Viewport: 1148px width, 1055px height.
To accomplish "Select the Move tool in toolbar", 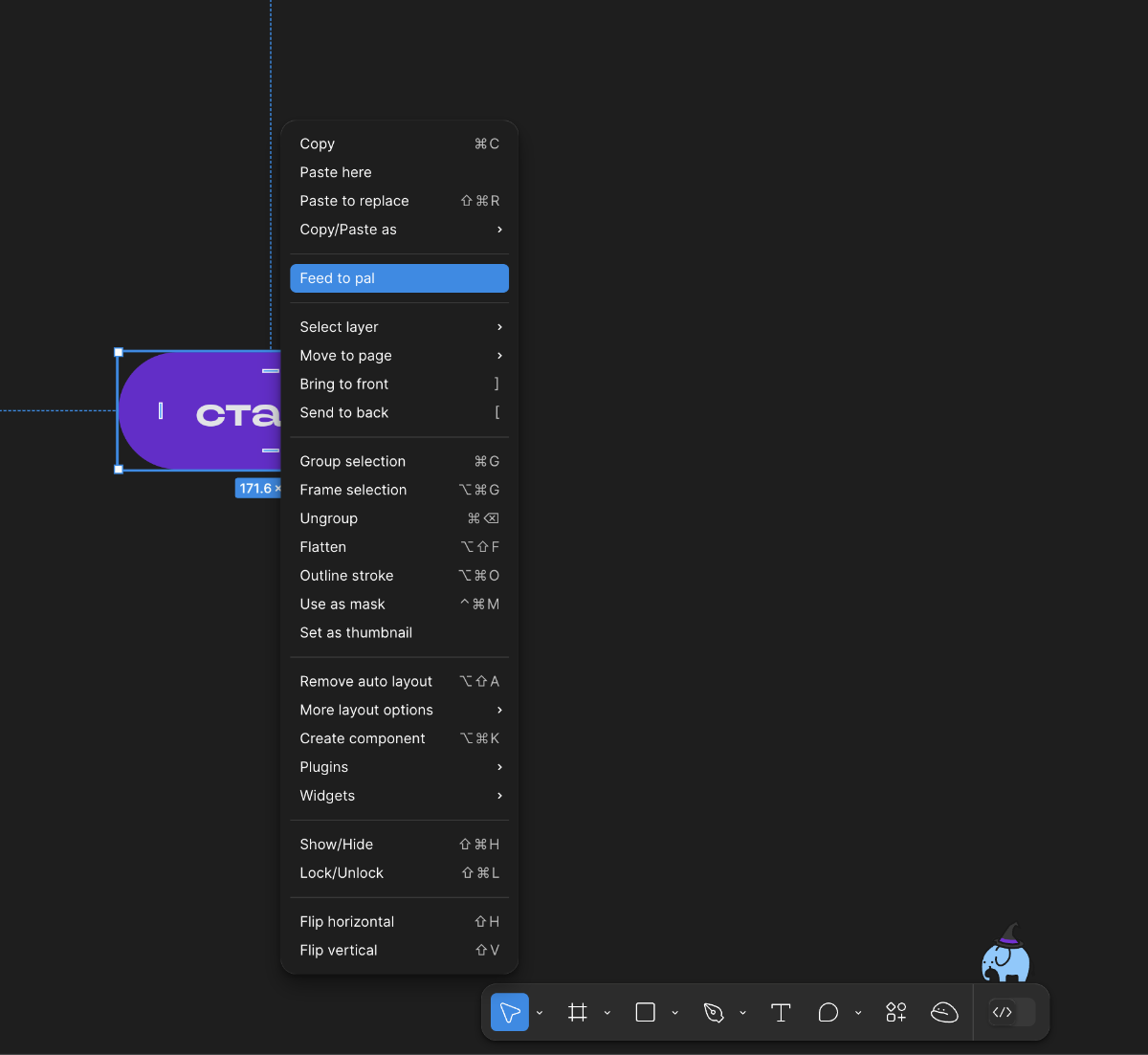I will tap(509, 1012).
